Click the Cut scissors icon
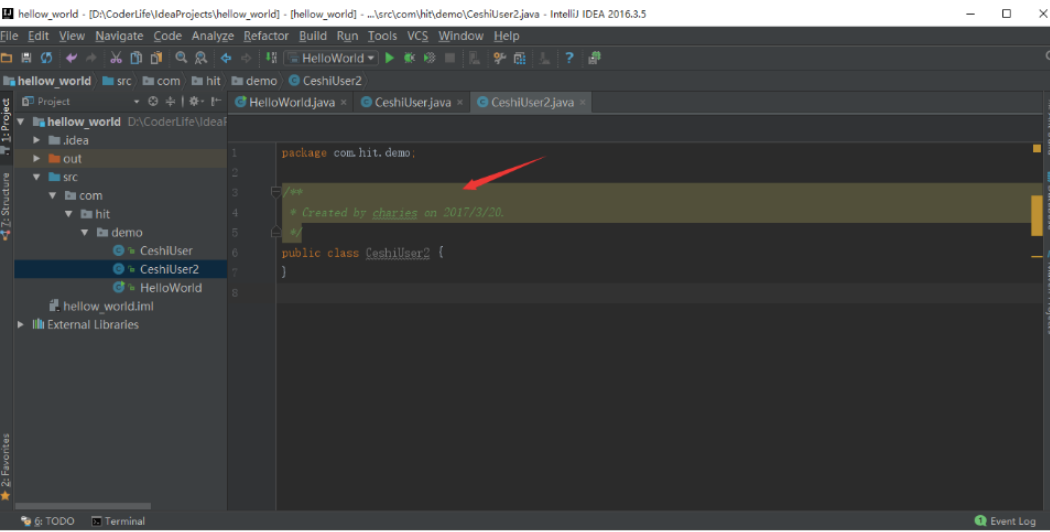 point(116,58)
